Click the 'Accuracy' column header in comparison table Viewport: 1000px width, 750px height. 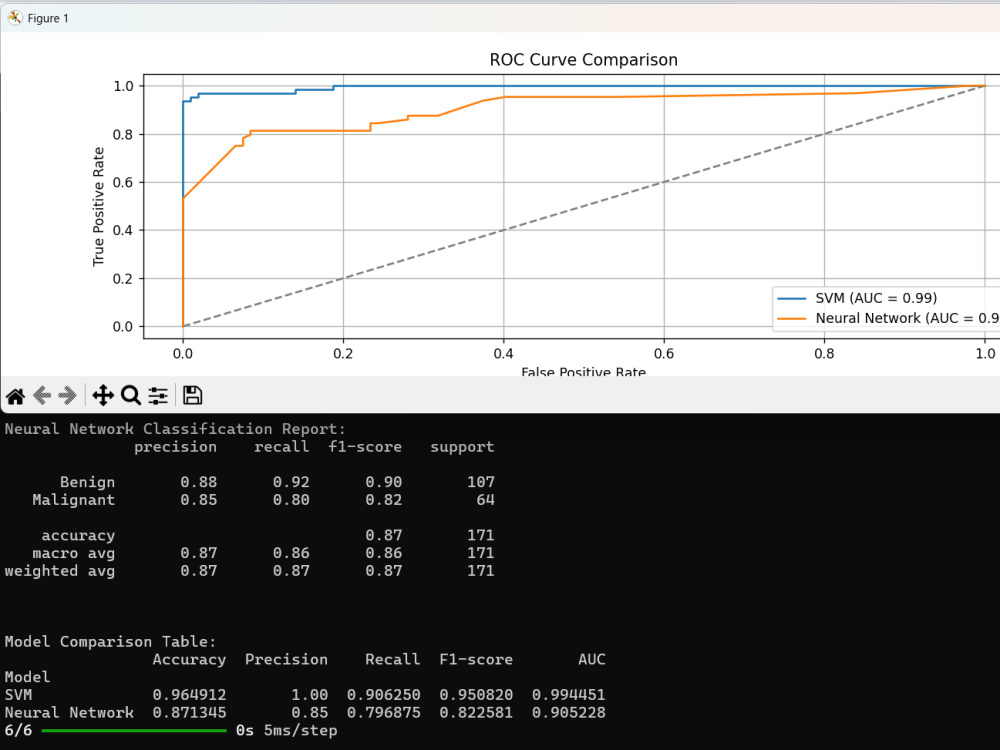tap(189, 659)
